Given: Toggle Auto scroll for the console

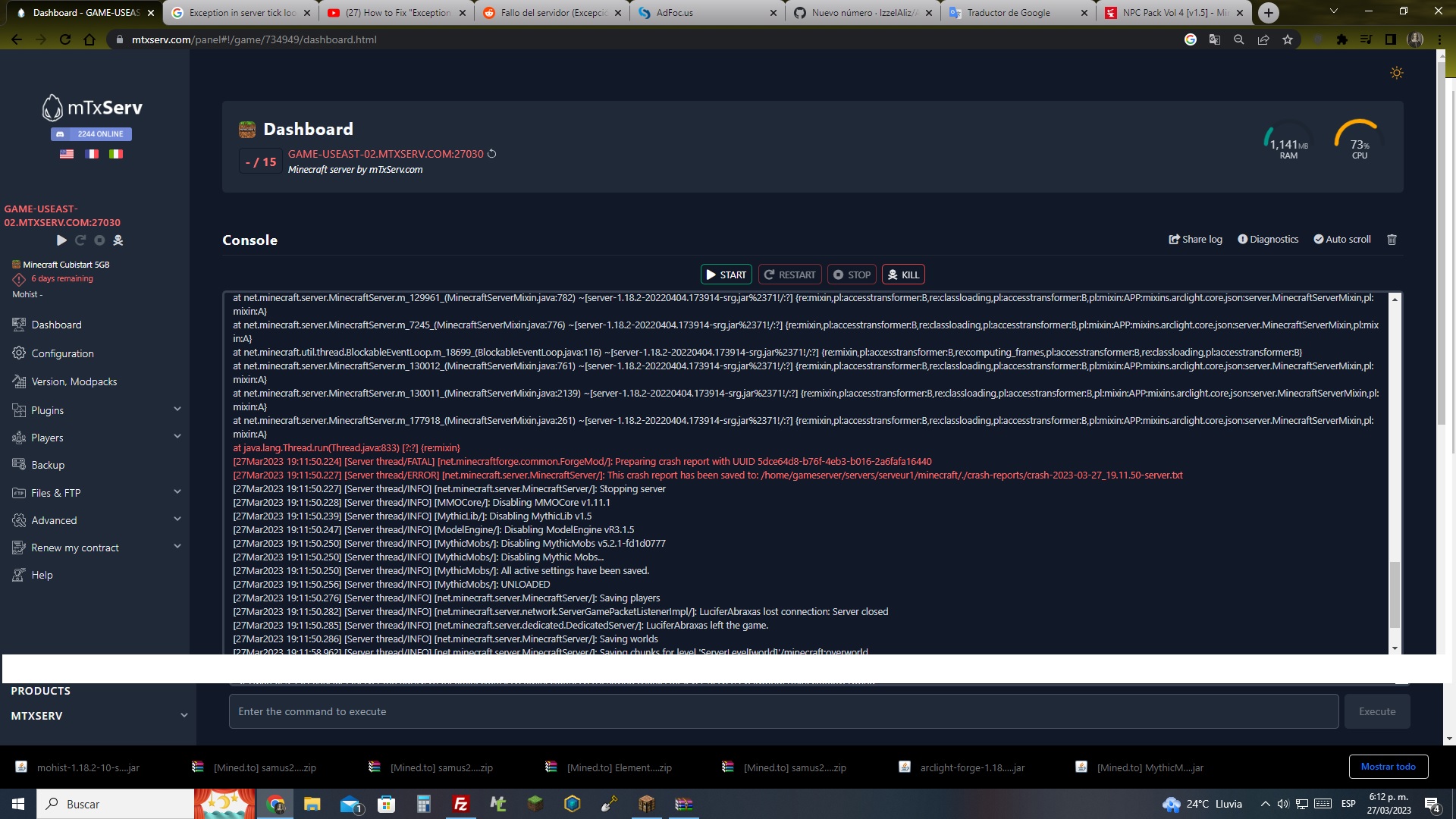Looking at the screenshot, I should click(1342, 239).
